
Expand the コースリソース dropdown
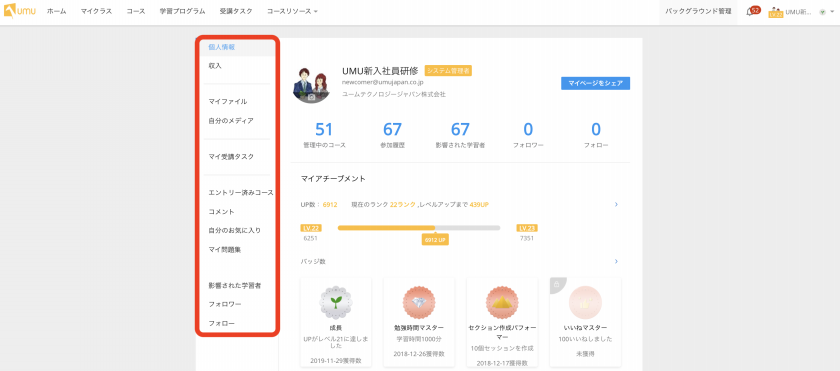click(x=292, y=11)
